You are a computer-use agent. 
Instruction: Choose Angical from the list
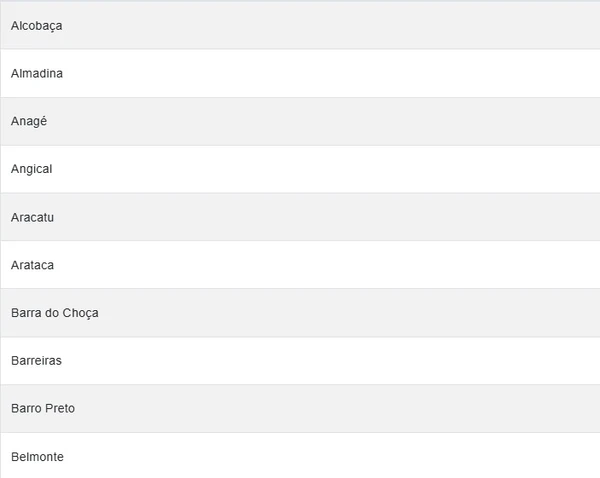pos(31,169)
